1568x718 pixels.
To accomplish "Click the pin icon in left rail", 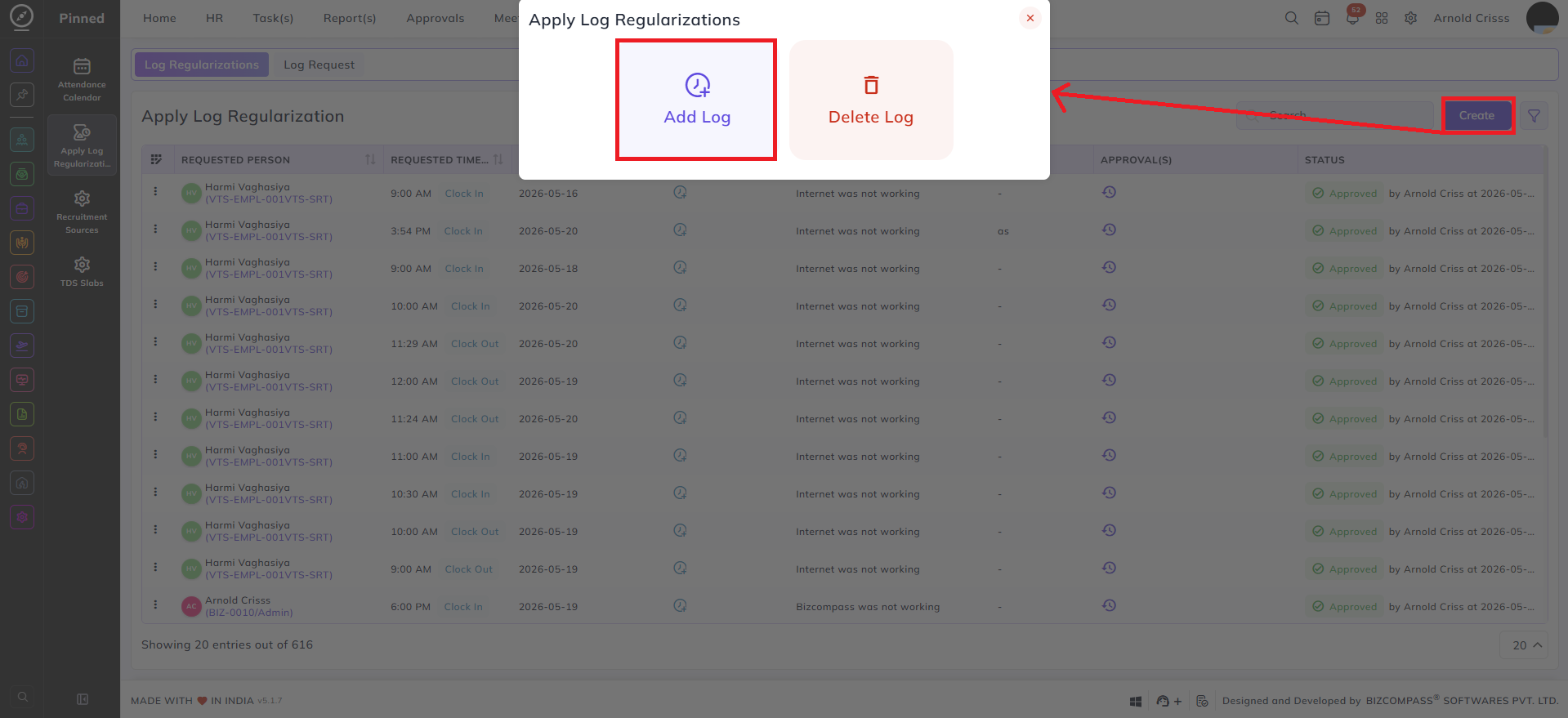I will 22,95.
